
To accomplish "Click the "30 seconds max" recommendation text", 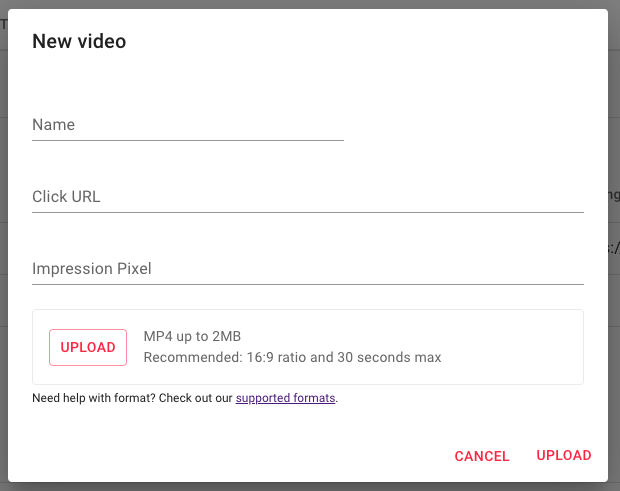I will pyautogui.click(x=393, y=357).
